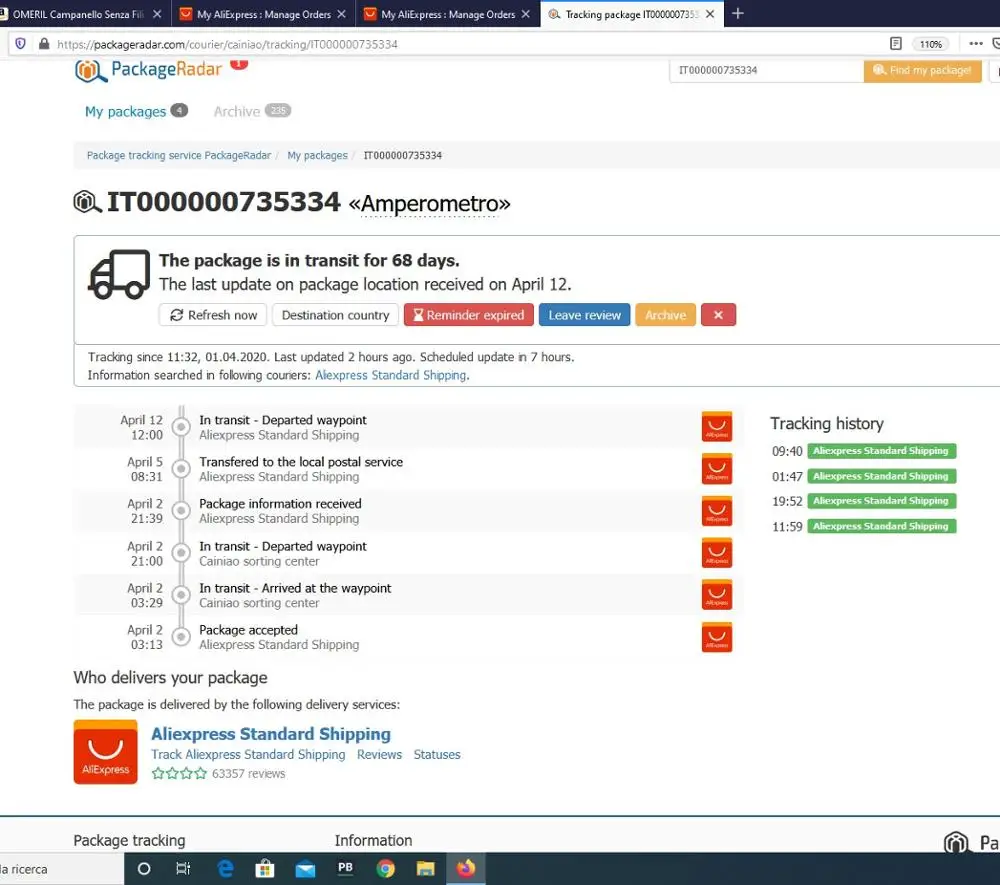1000x885 pixels.
Task: Open Aliexpress Standard Shipping heading link
Action: coord(270,735)
